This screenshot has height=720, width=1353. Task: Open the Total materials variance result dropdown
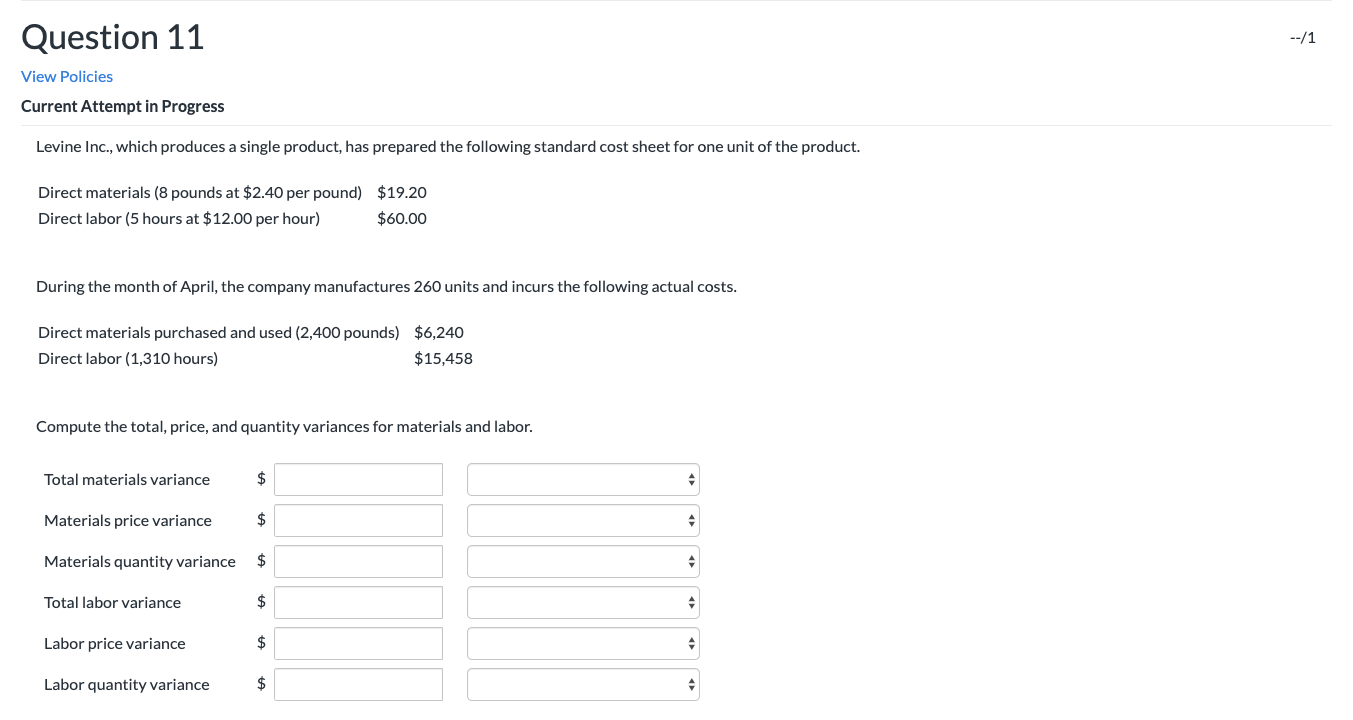583,479
